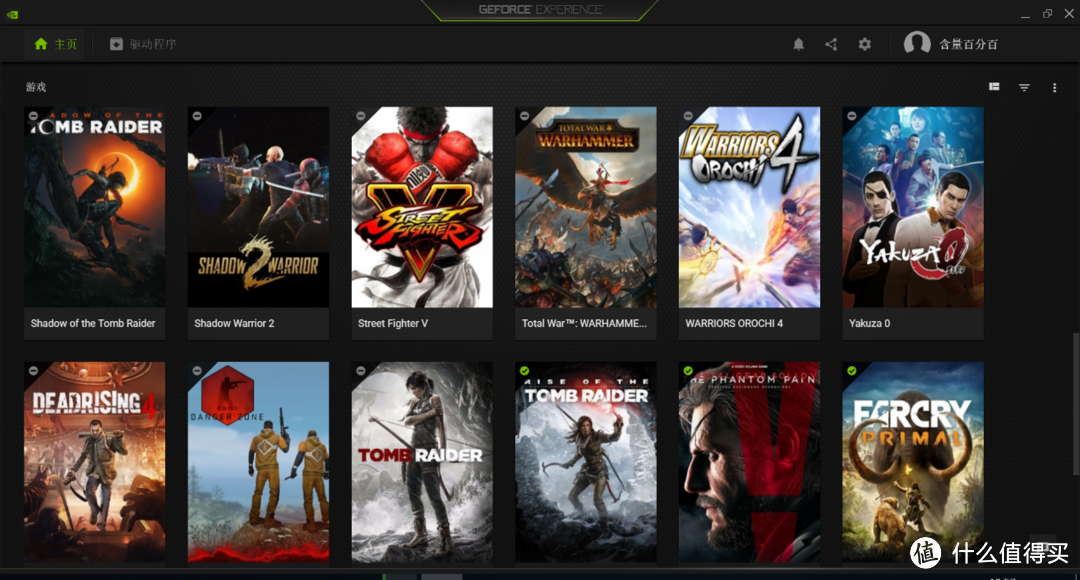Click status icon on Total War WARHAMMER

[x=524, y=116]
